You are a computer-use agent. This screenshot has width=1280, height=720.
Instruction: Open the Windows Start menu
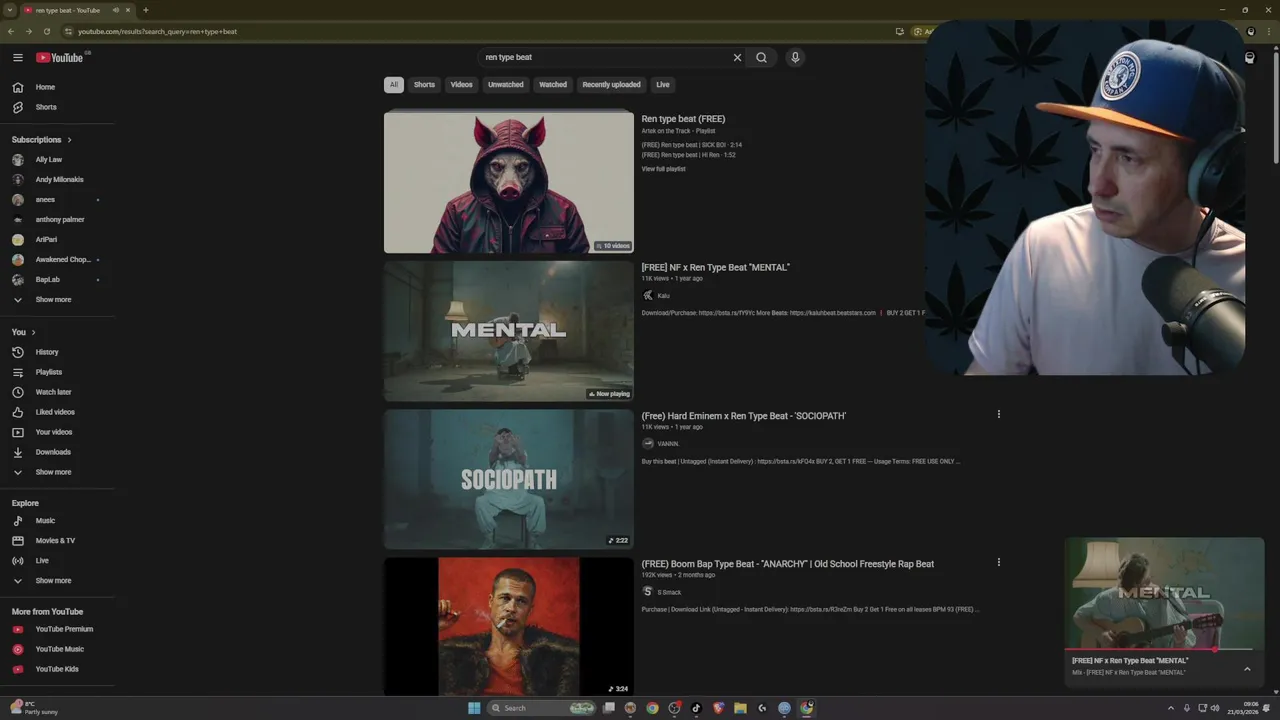tap(474, 708)
